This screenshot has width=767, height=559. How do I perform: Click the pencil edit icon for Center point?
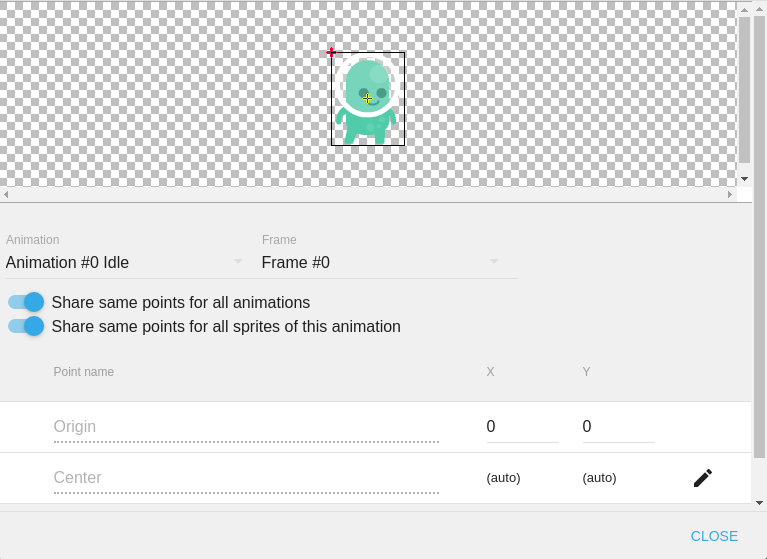click(x=703, y=478)
